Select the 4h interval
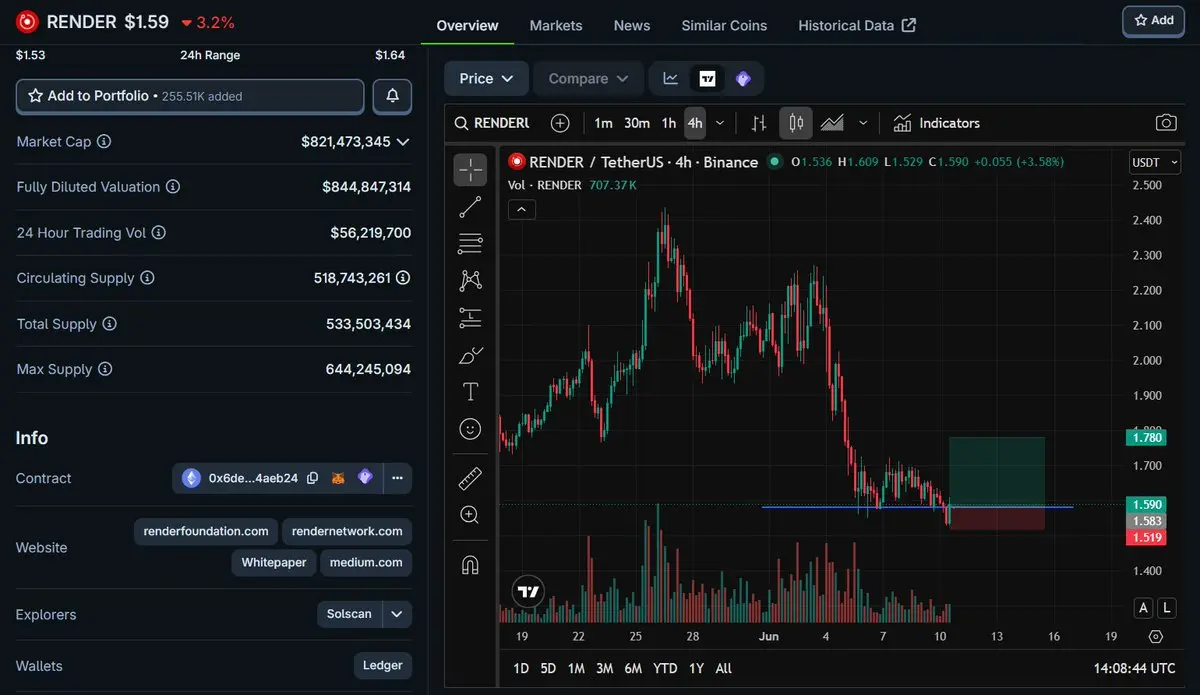 coord(695,123)
